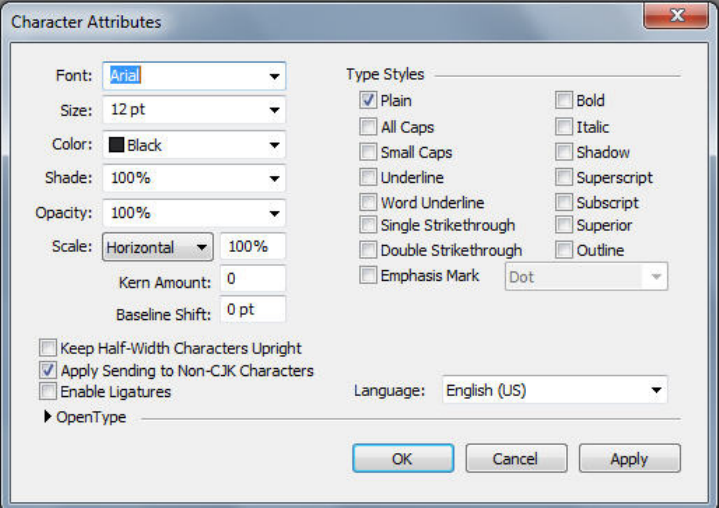The height and width of the screenshot is (508, 719).
Task: Click the Baseline Shift input field
Action: click(252, 310)
